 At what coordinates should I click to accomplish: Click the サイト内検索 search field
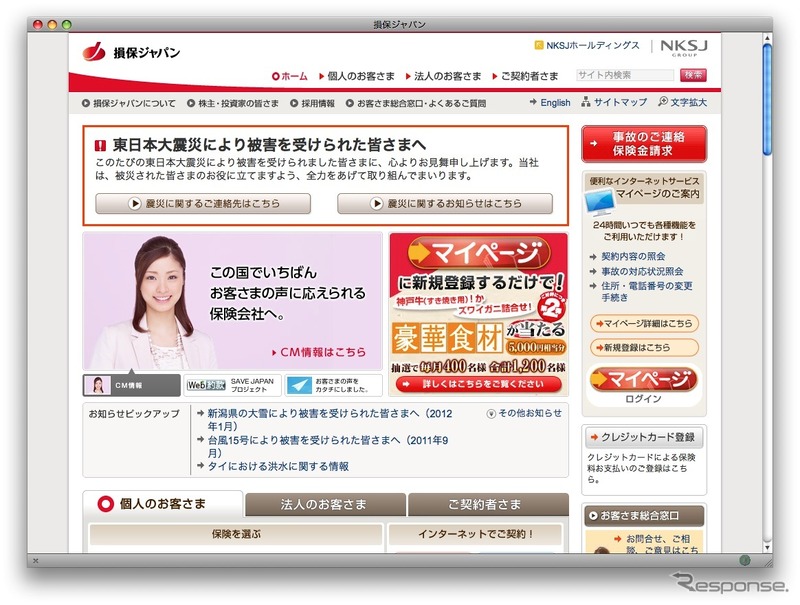pyautogui.click(x=624, y=75)
